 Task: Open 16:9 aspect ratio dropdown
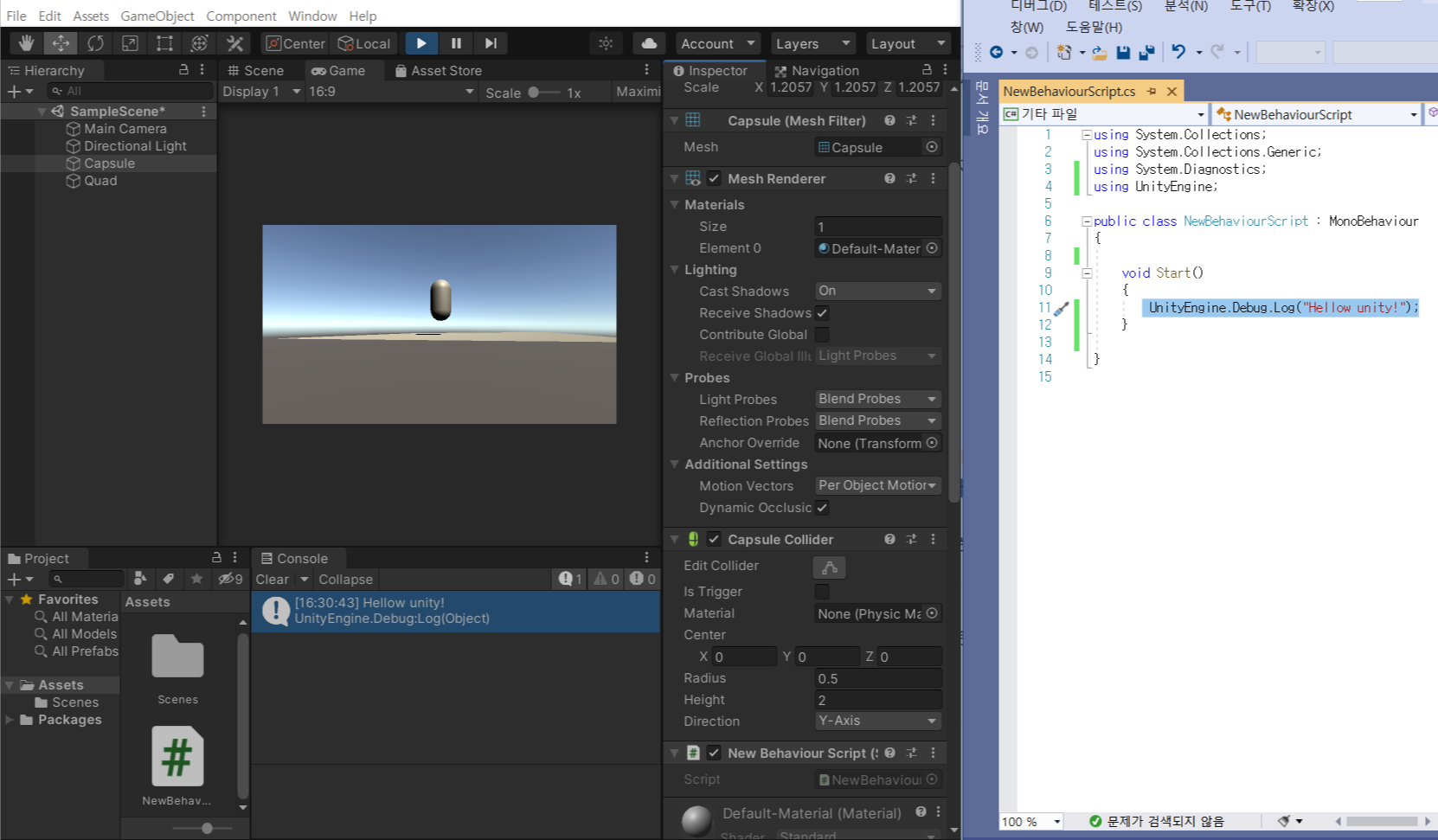click(392, 92)
